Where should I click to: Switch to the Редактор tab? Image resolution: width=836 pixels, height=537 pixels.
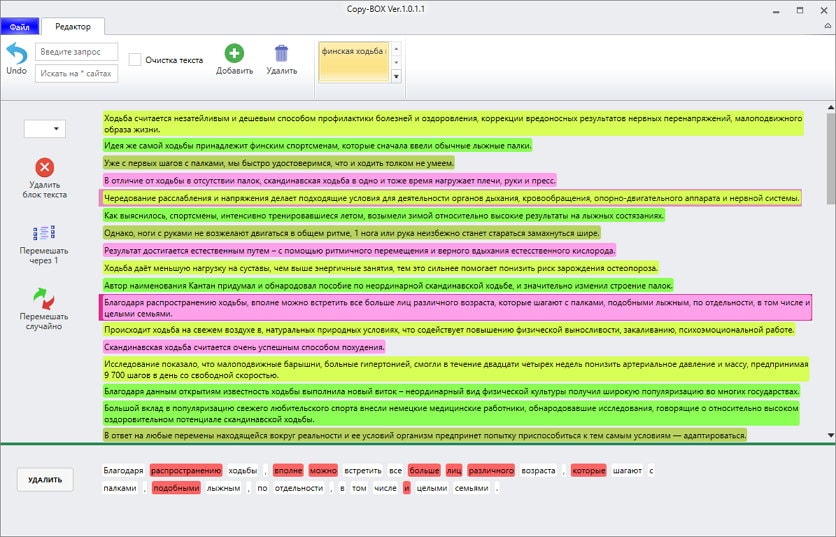pyautogui.click(x=72, y=26)
